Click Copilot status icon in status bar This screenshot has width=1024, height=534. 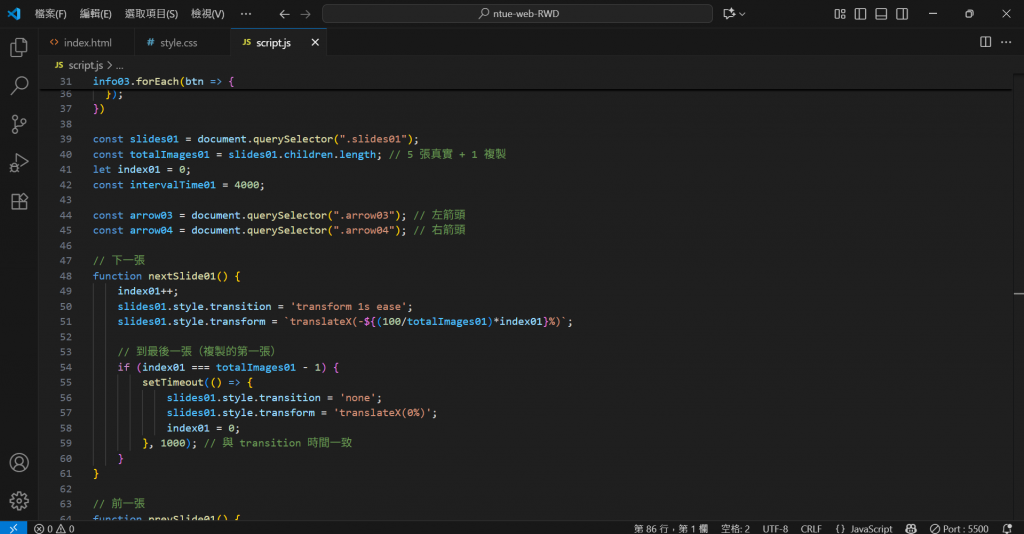pos(911,528)
